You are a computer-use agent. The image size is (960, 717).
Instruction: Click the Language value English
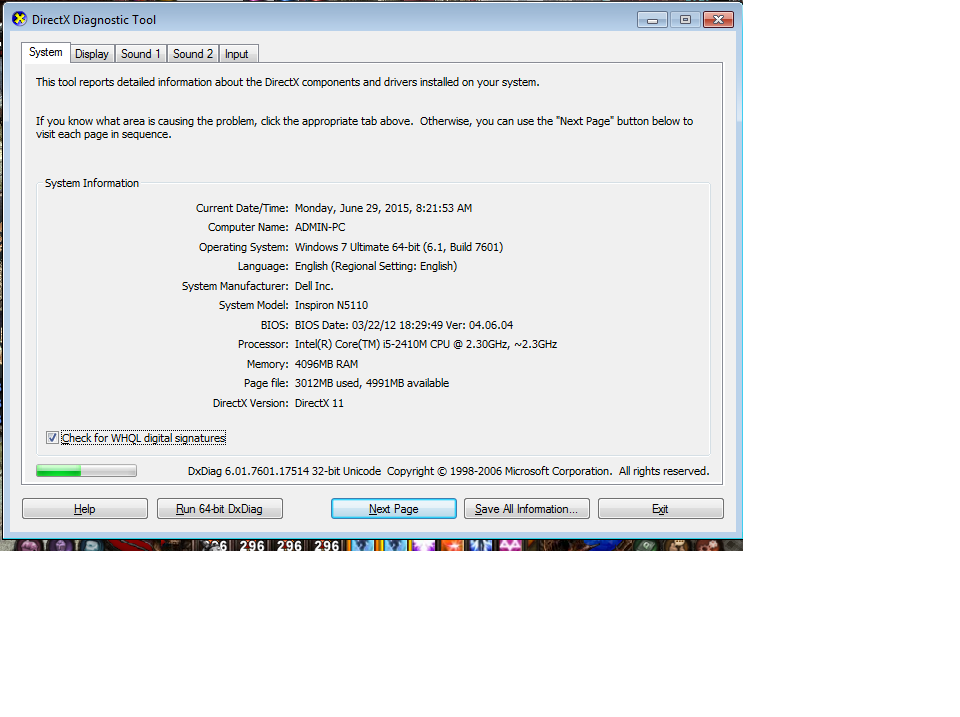376,266
